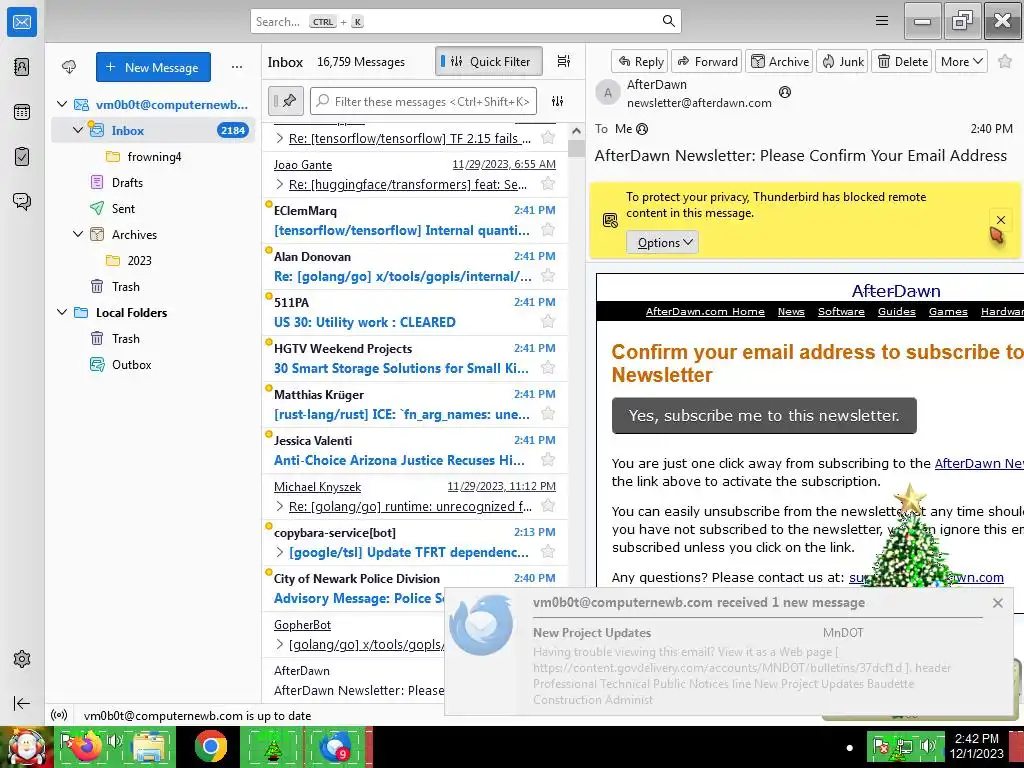The height and width of the screenshot is (768, 1024).
Task: Star the 511PA Utility work message
Action: (548, 321)
